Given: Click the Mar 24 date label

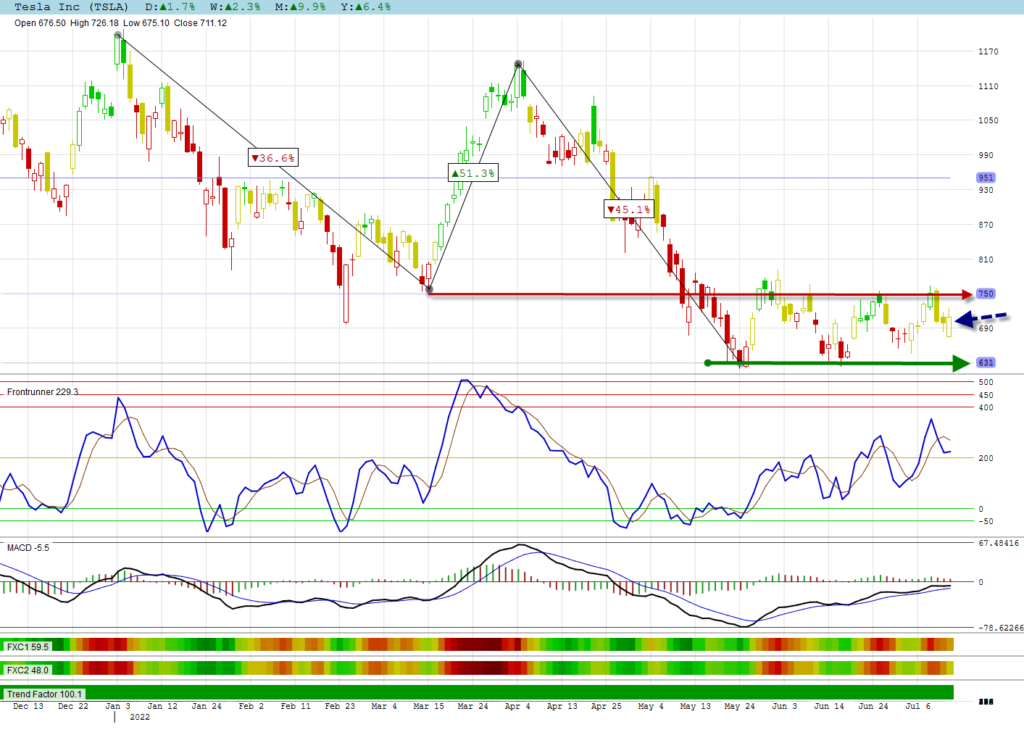Looking at the screenshot, I should point(473,706).
